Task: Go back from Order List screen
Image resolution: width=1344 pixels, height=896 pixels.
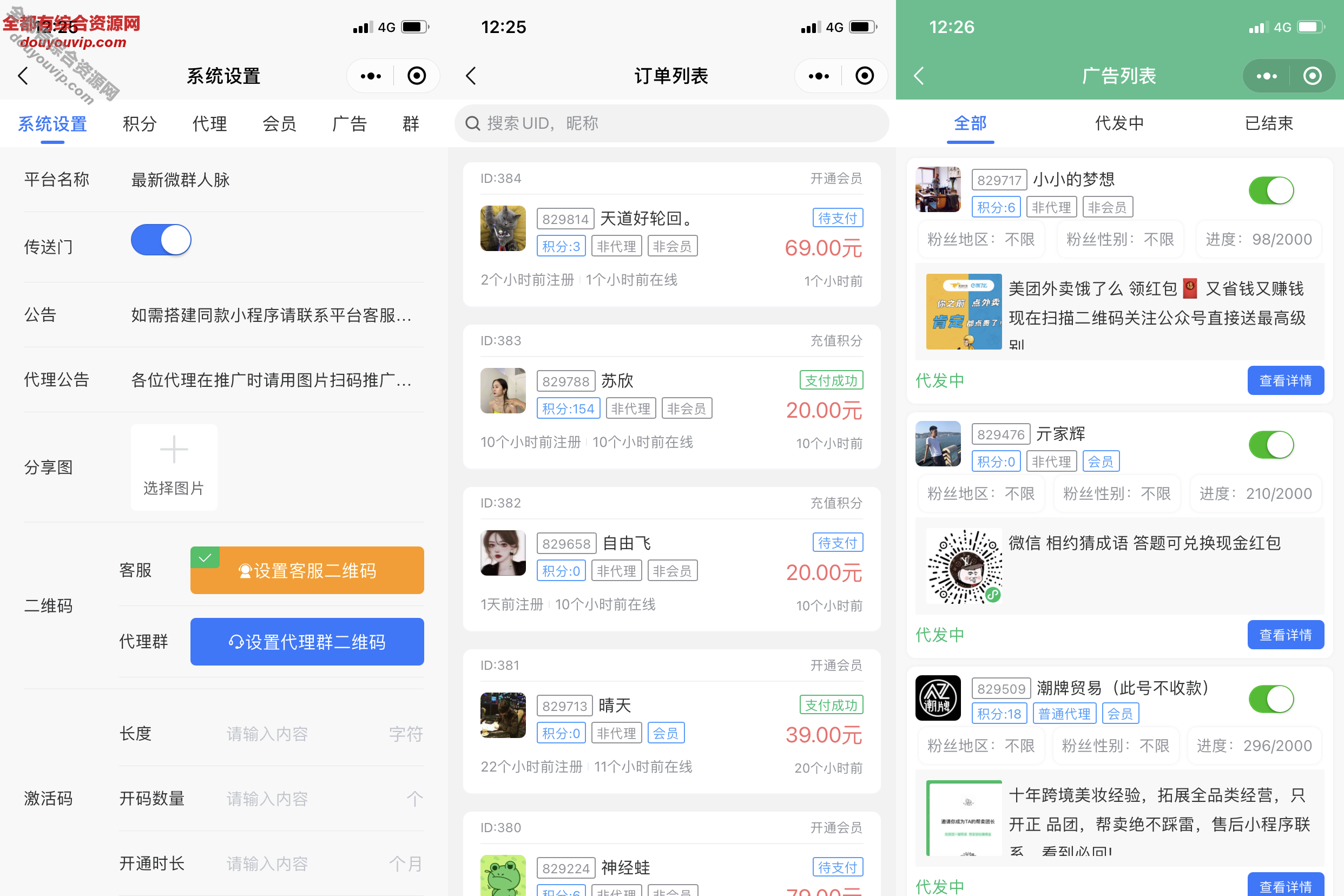Action: click(x=471, y=75)
